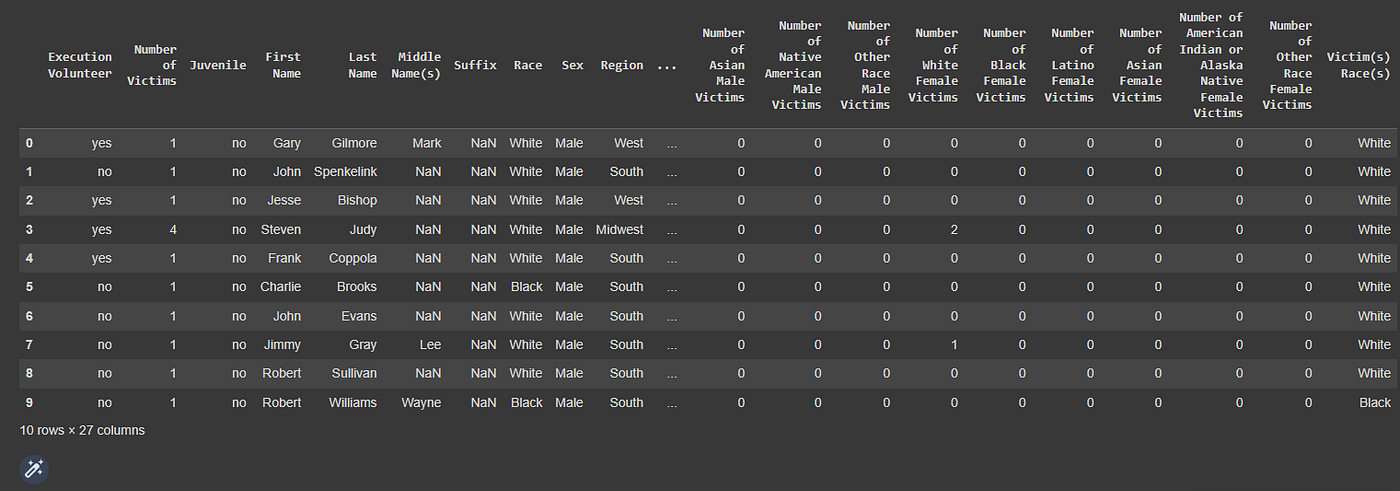
Task: Click the row index 5 label
Action: point(29,286)
